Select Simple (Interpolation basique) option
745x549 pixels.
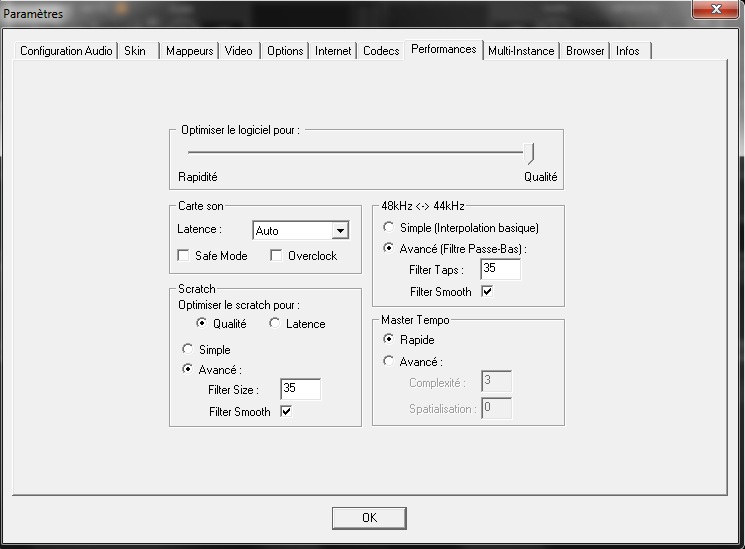(390, 228)
